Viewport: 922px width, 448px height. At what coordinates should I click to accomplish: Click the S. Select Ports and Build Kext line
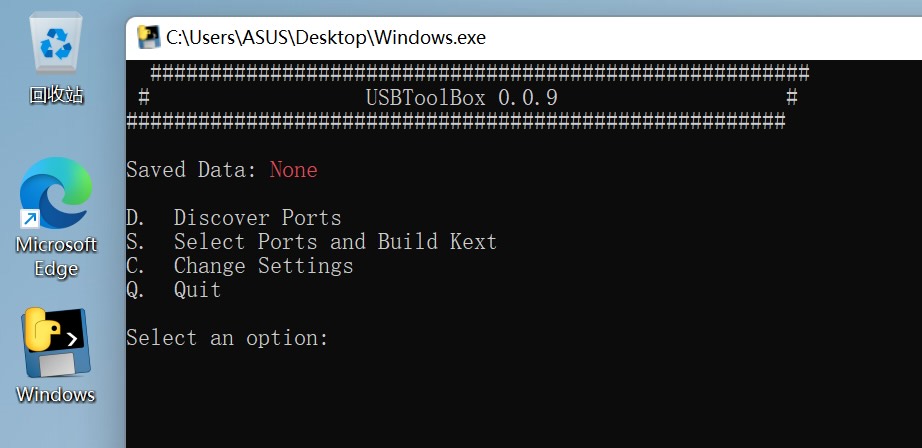tap(312, 242)
